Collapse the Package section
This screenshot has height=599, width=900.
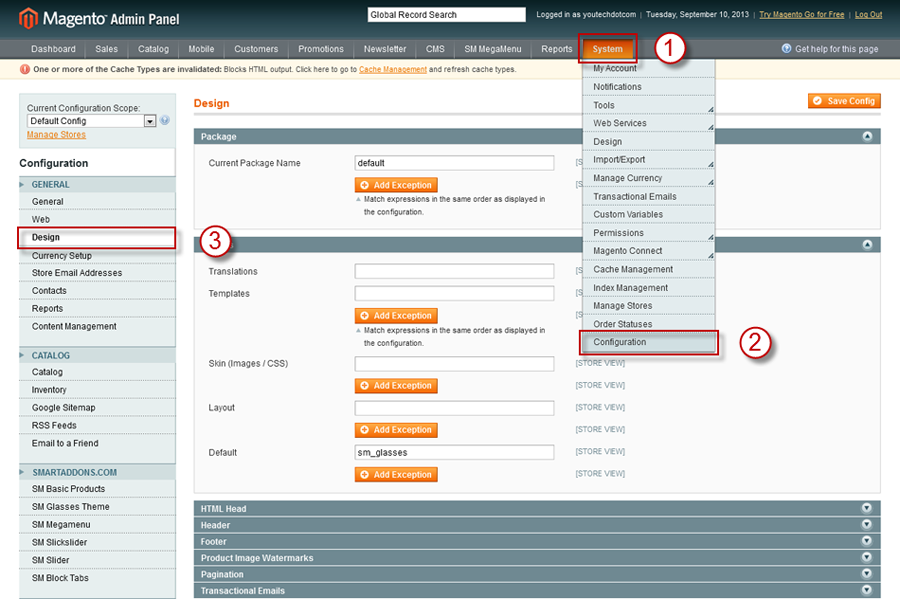(867, 136)
